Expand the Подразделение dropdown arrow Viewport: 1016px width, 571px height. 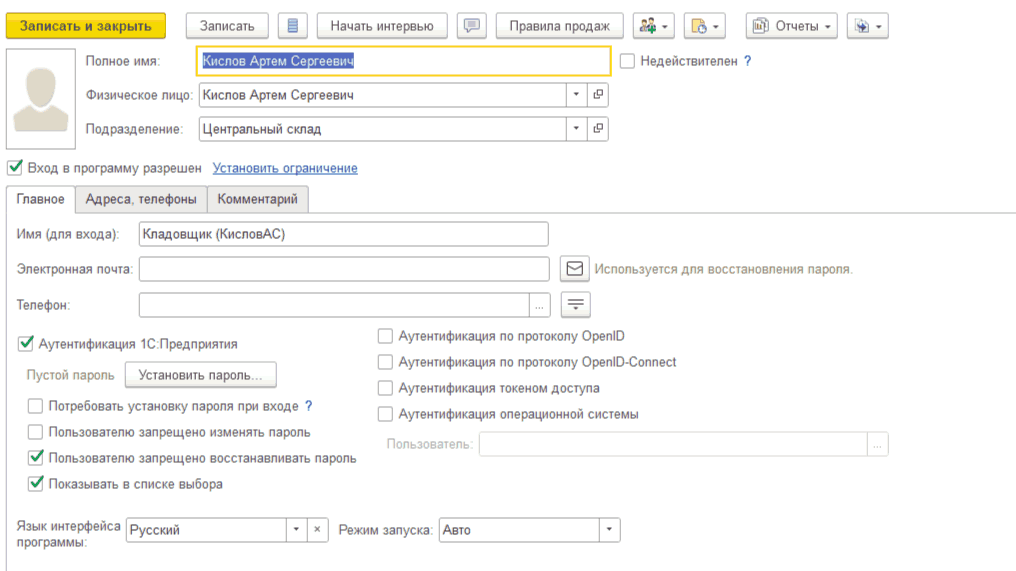pyautogui.click(x=576, y=128)
